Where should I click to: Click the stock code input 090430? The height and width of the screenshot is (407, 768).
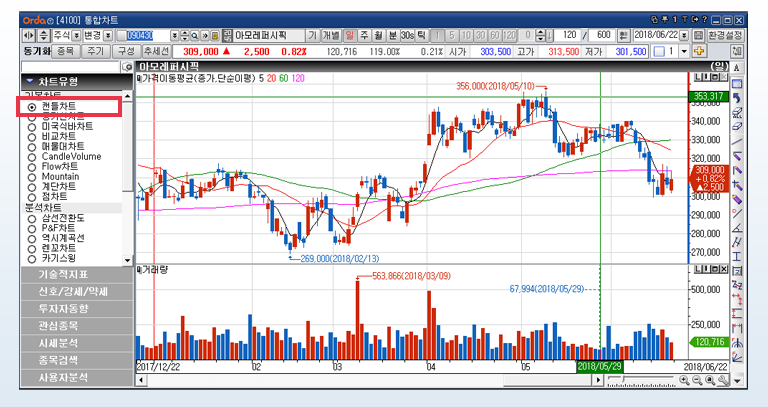coord(148,35)
